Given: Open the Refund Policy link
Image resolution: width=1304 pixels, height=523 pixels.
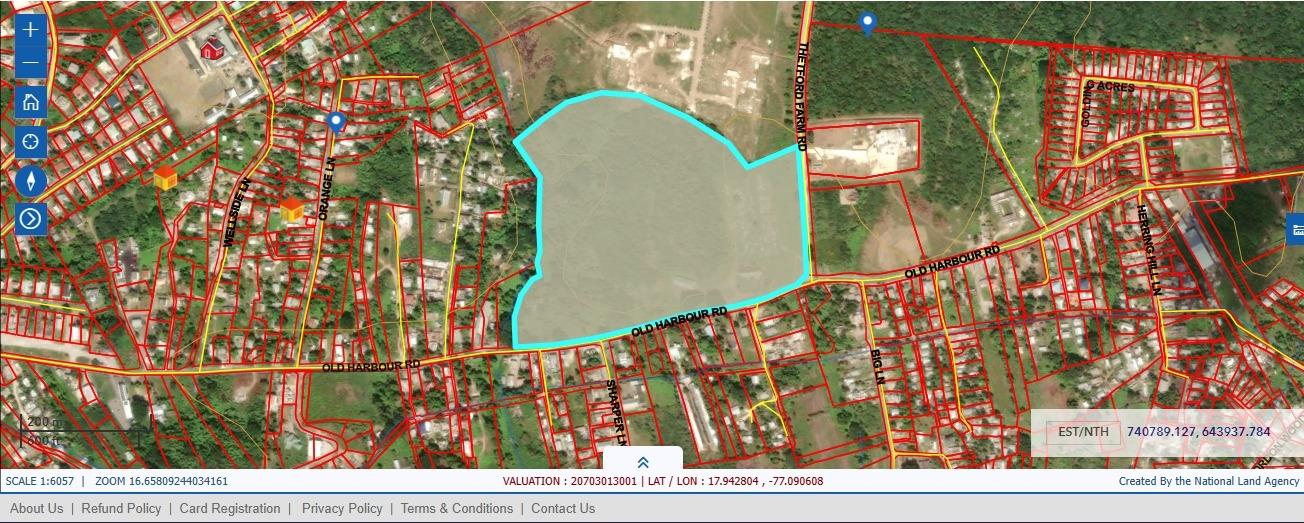Looking at the screenshot, I should [x=121, y=508].
